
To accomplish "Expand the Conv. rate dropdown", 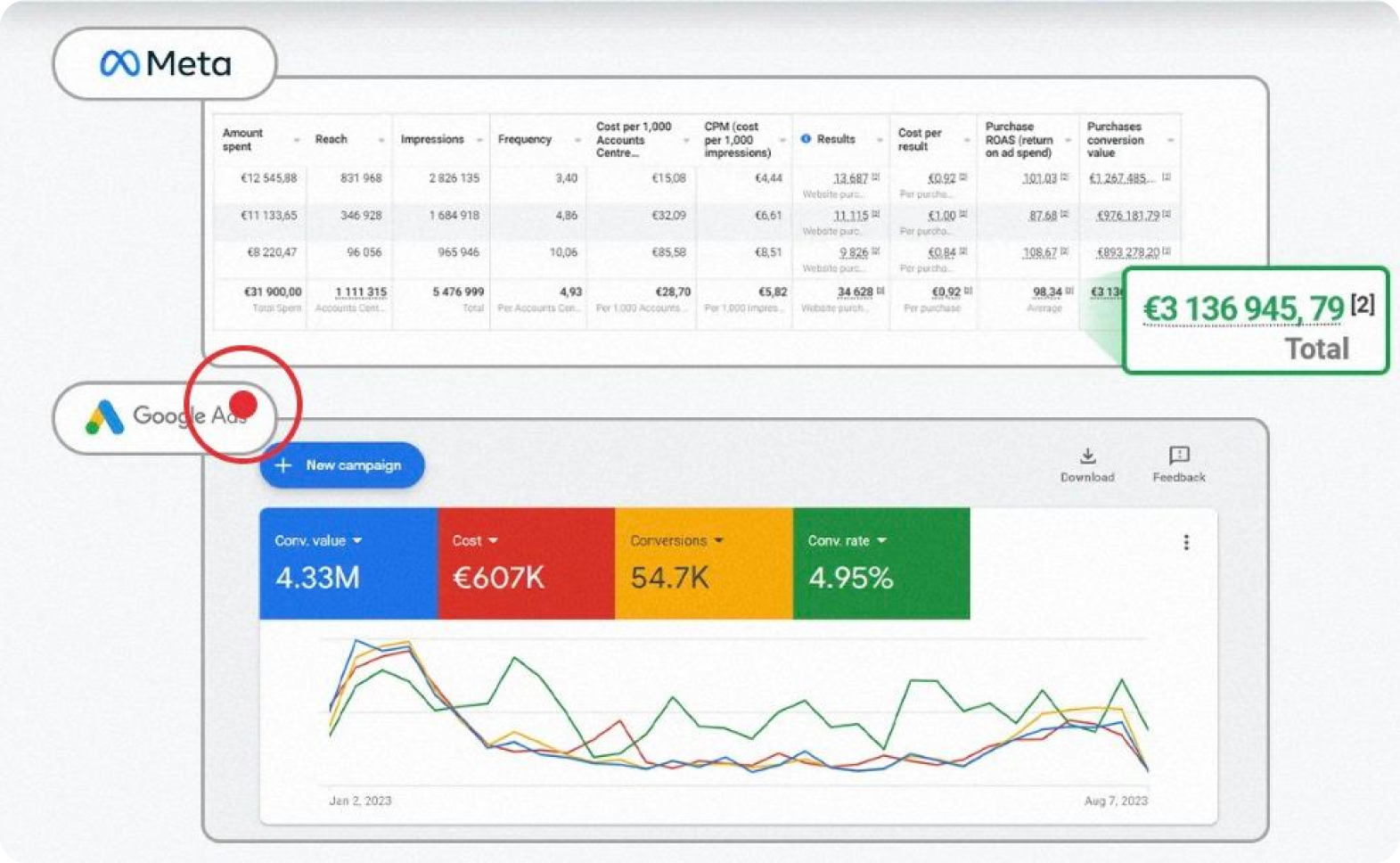I will pyautogui.click(x=881, y=541).
